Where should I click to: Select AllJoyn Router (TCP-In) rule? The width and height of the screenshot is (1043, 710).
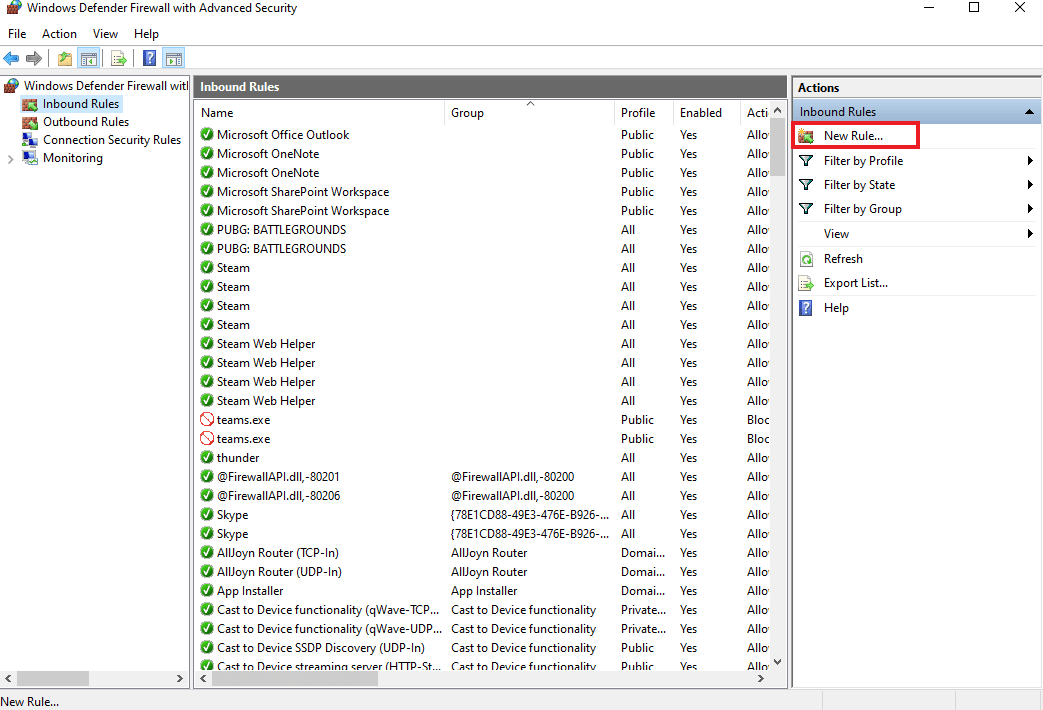pos(277,553)
